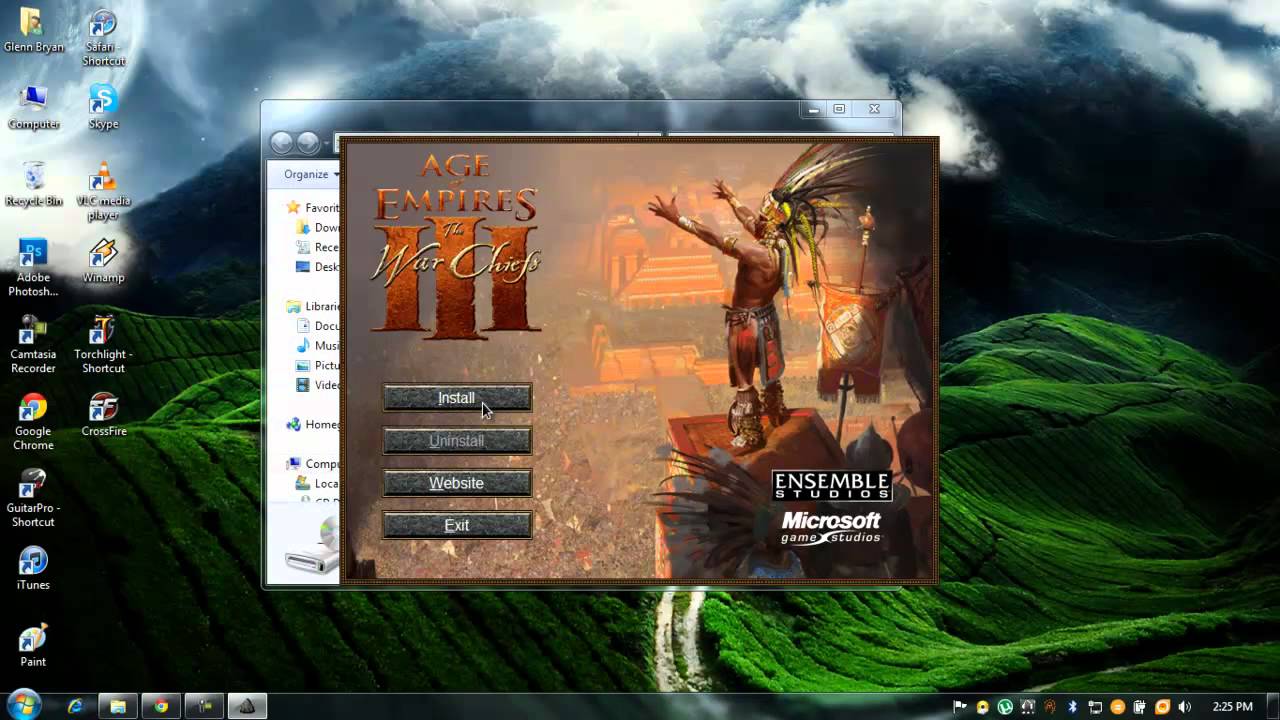Launch Winamp from the desktop

point(103,261)
